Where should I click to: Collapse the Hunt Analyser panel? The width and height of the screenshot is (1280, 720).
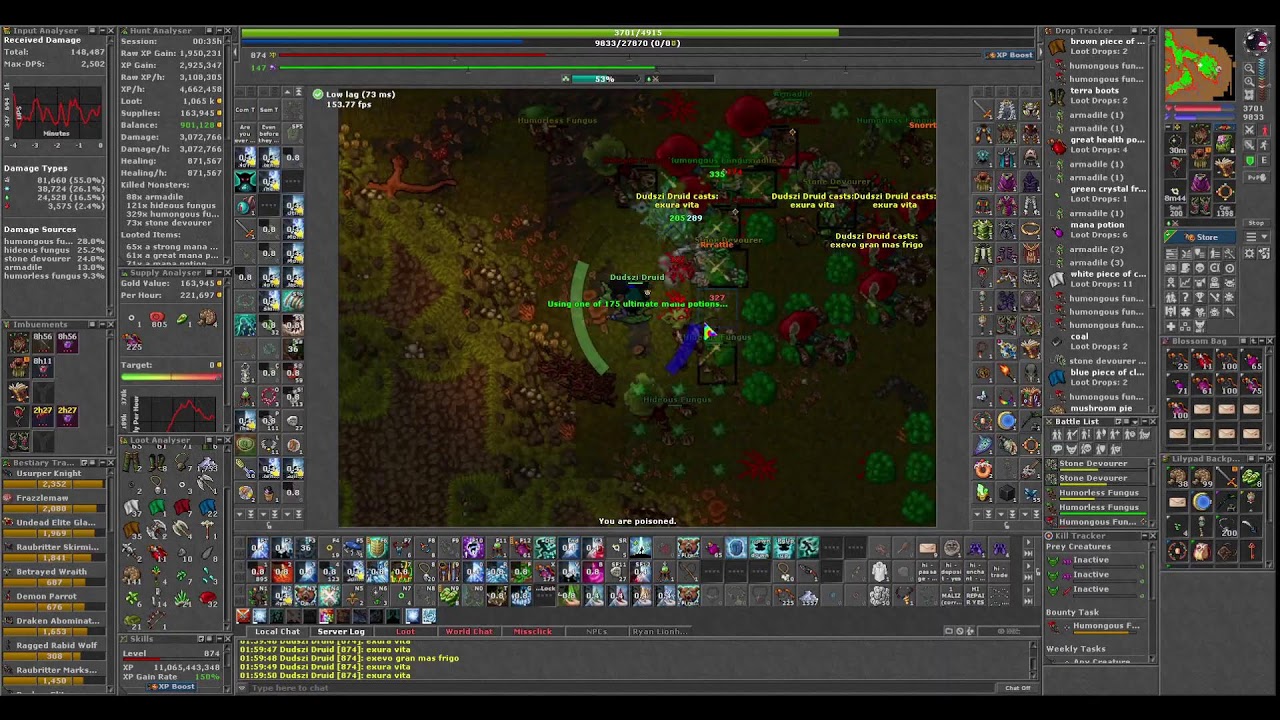[219, 30]
